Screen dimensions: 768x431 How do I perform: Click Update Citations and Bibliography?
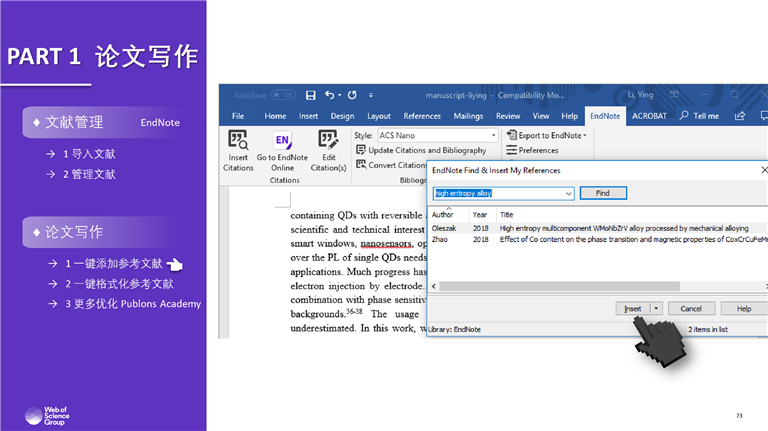pyautogui.click(x=421, y=150)
